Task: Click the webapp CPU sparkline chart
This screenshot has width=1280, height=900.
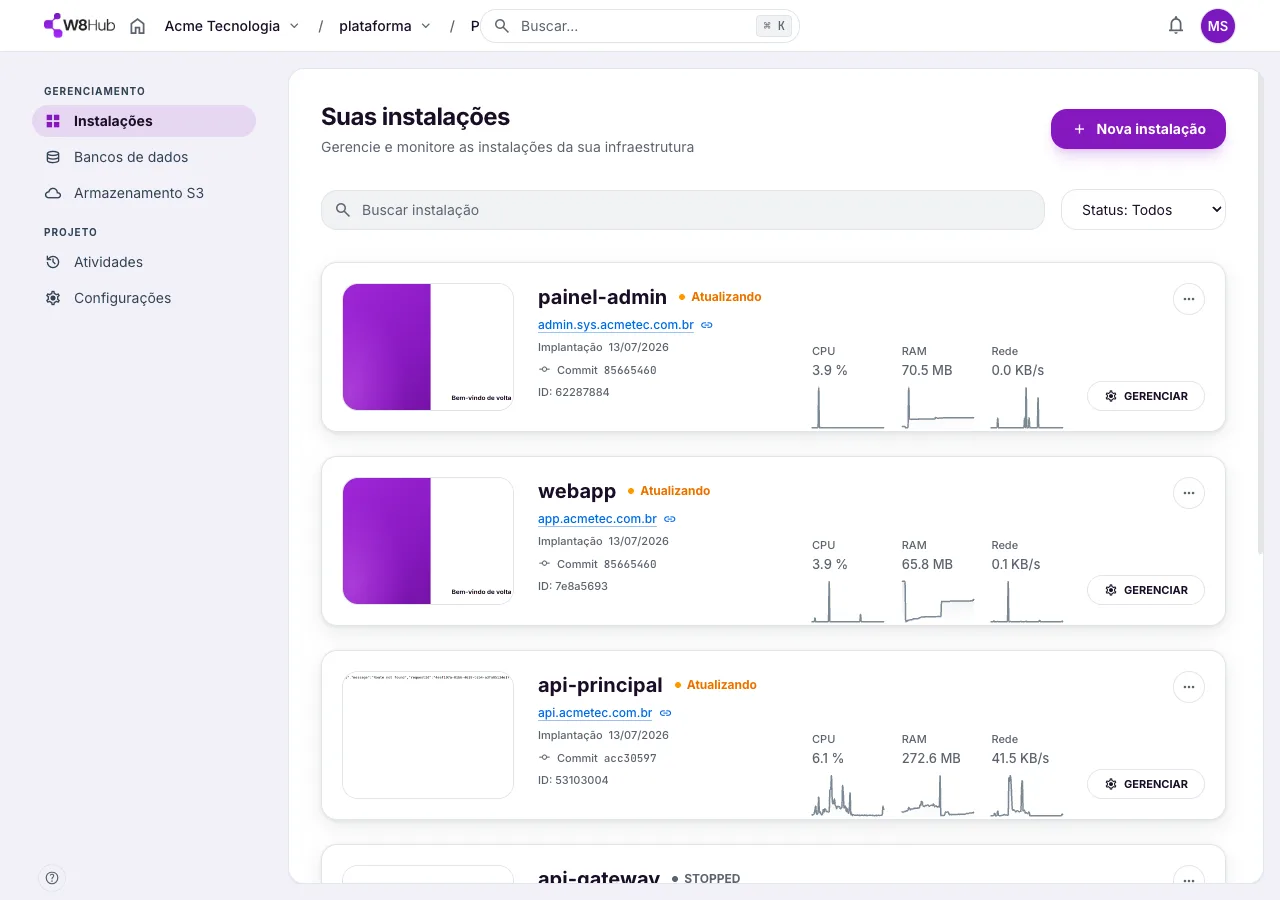Action: pos(848,602)
